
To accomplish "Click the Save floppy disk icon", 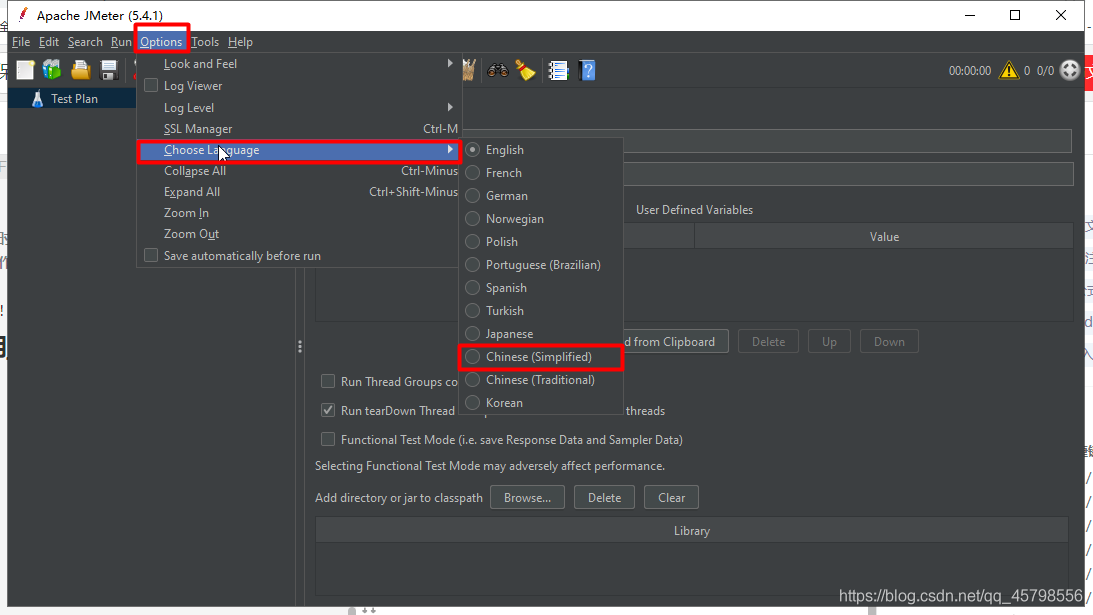I will pyautogui.click(x=109, y=70).
